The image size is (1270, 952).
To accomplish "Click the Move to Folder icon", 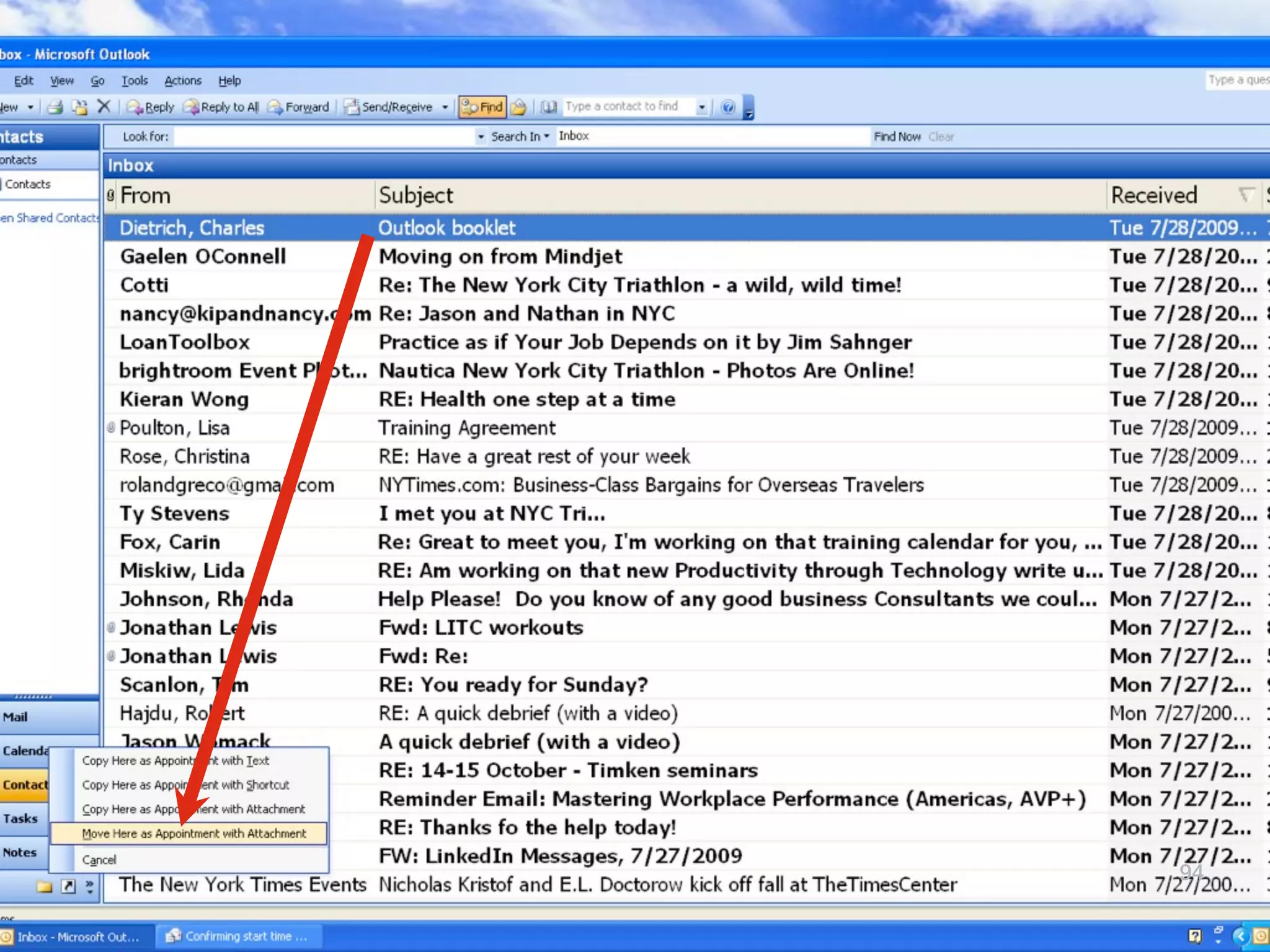I will (79, 107).
